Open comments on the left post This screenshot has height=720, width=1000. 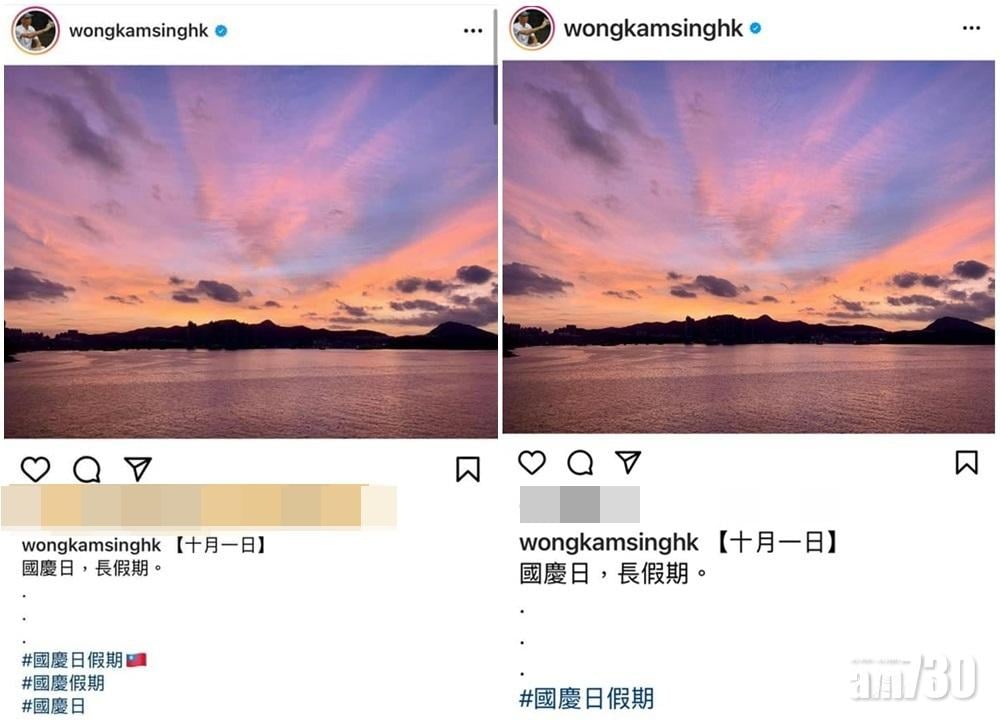[x=87, y=469]
